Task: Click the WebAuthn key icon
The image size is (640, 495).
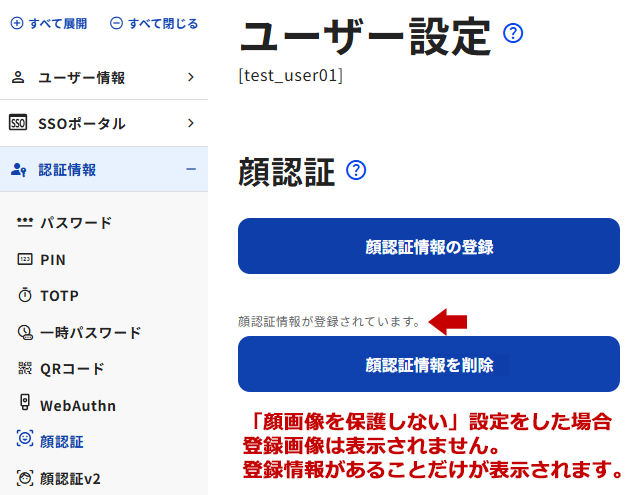Action: (25, 405)
